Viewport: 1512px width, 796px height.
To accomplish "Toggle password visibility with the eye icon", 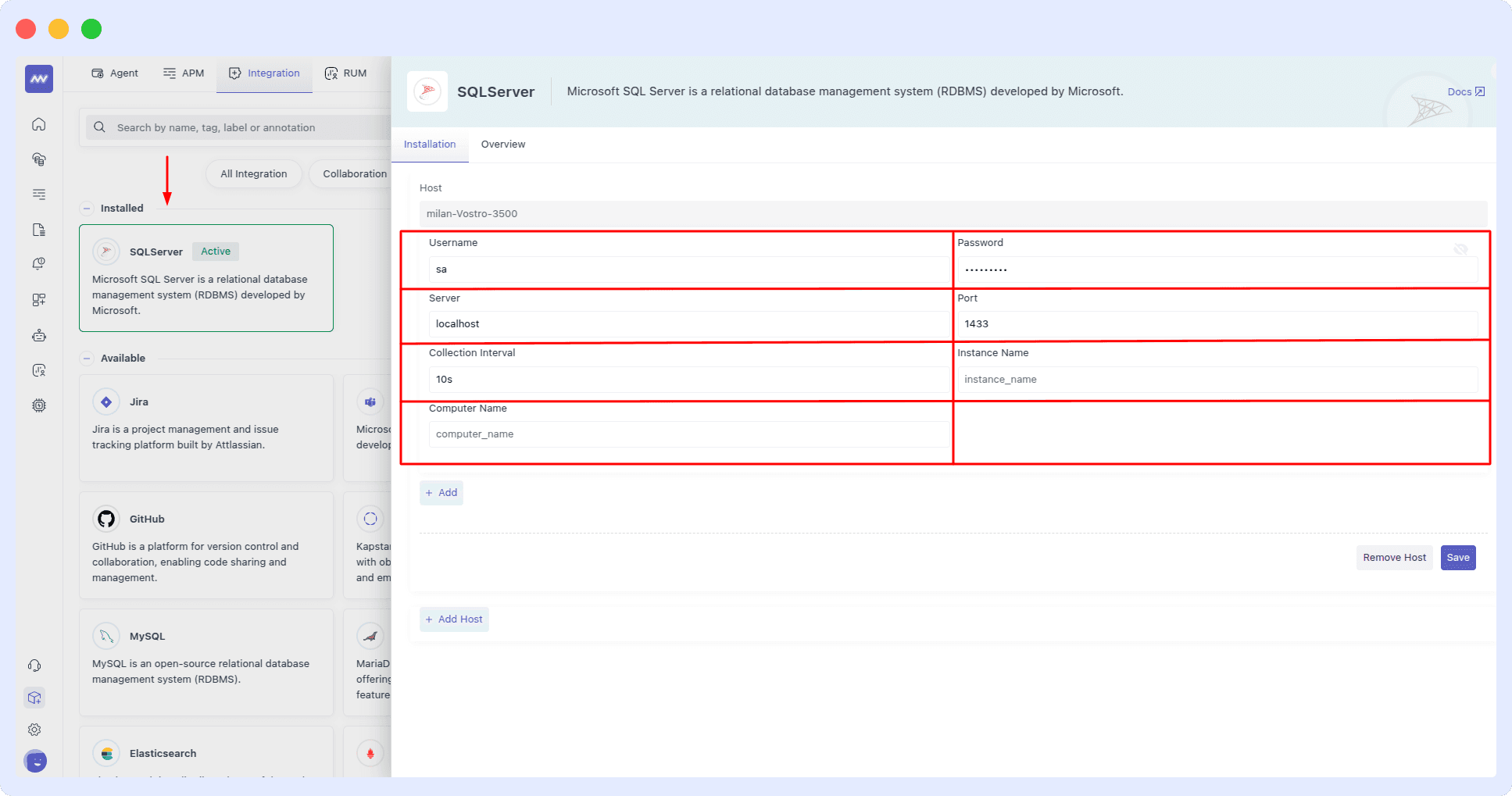I will (x=1460, y=249).
